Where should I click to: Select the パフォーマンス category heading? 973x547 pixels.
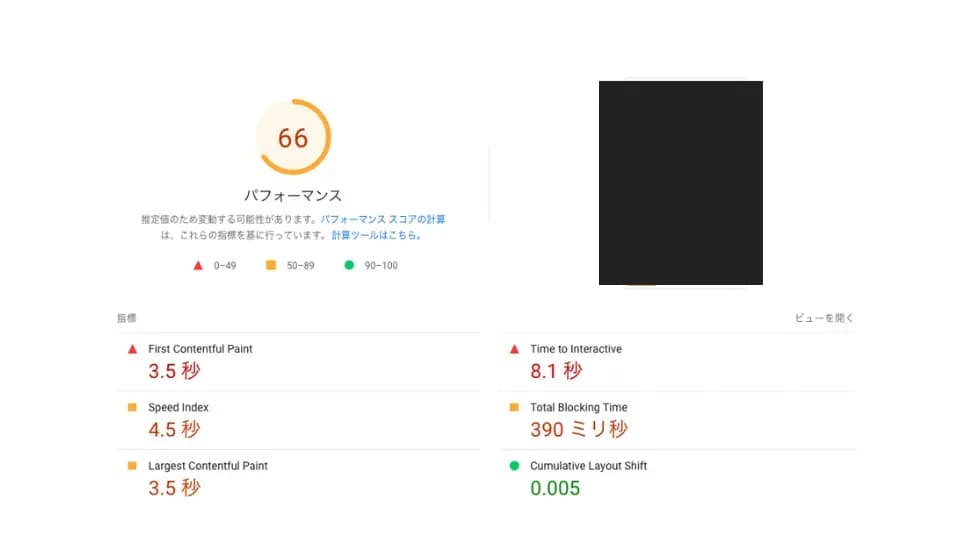point(293,196)
